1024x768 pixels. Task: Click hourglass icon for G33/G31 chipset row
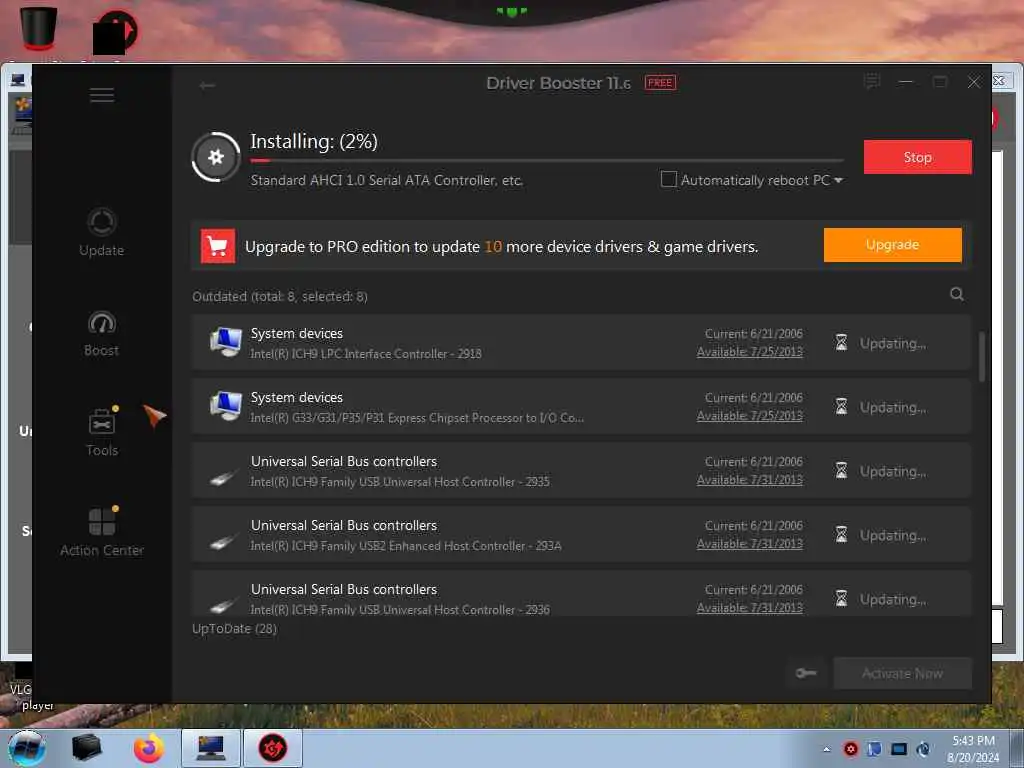coord(841,406)
